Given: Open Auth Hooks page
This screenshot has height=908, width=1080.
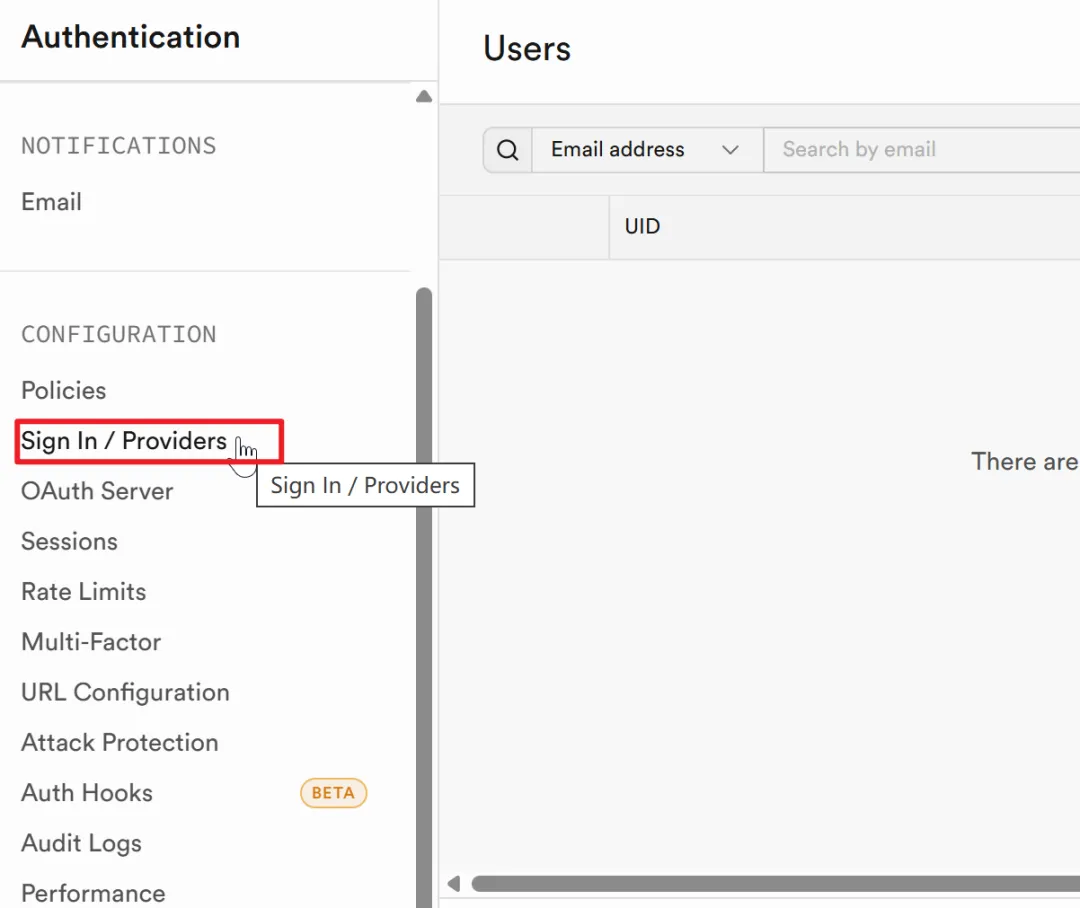Looking at the screenshot, I should click(87, 793).
